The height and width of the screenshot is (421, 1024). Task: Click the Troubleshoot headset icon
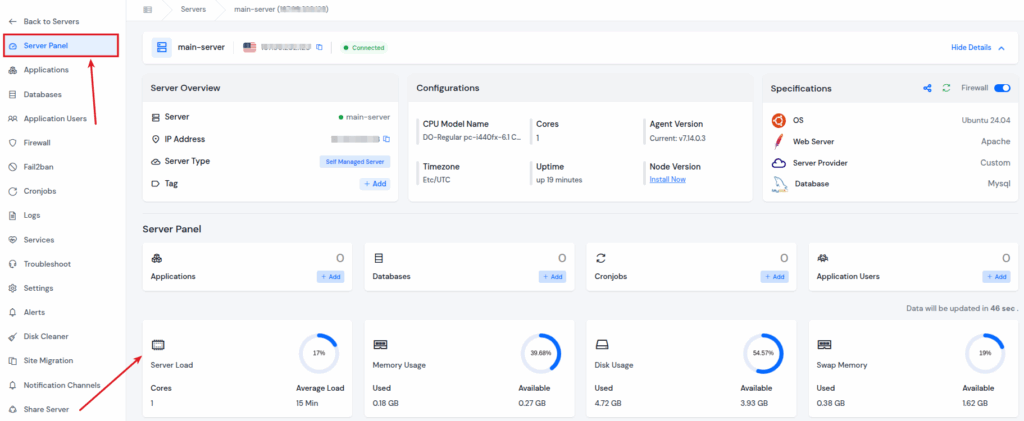click(12, 264)
